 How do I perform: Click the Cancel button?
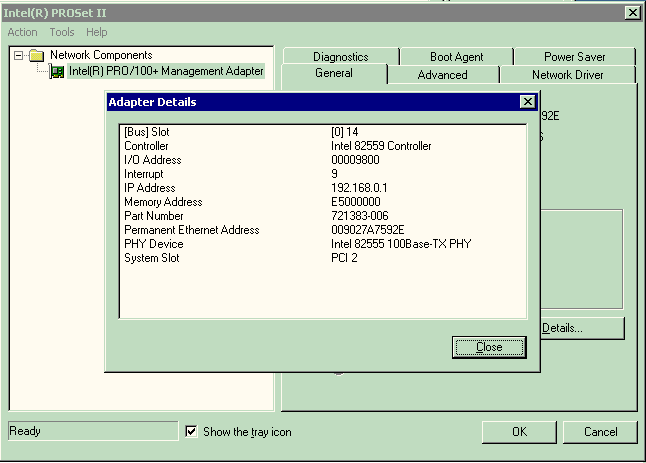tap(600, 432)
